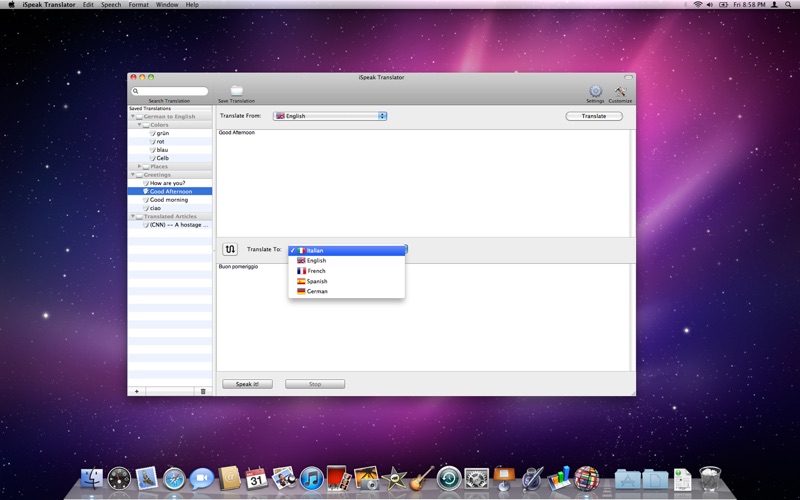The image size is (800, 500).
Task: Open the Edit menu
Action: coord(88,5)
